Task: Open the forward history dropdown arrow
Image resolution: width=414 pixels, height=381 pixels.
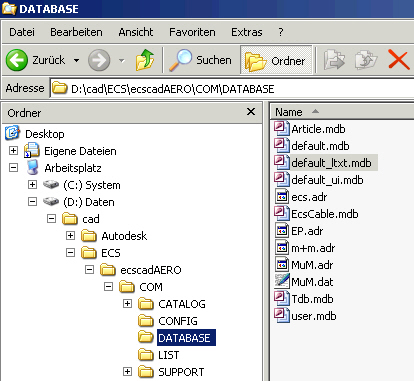Action: [x=122, y=60]
